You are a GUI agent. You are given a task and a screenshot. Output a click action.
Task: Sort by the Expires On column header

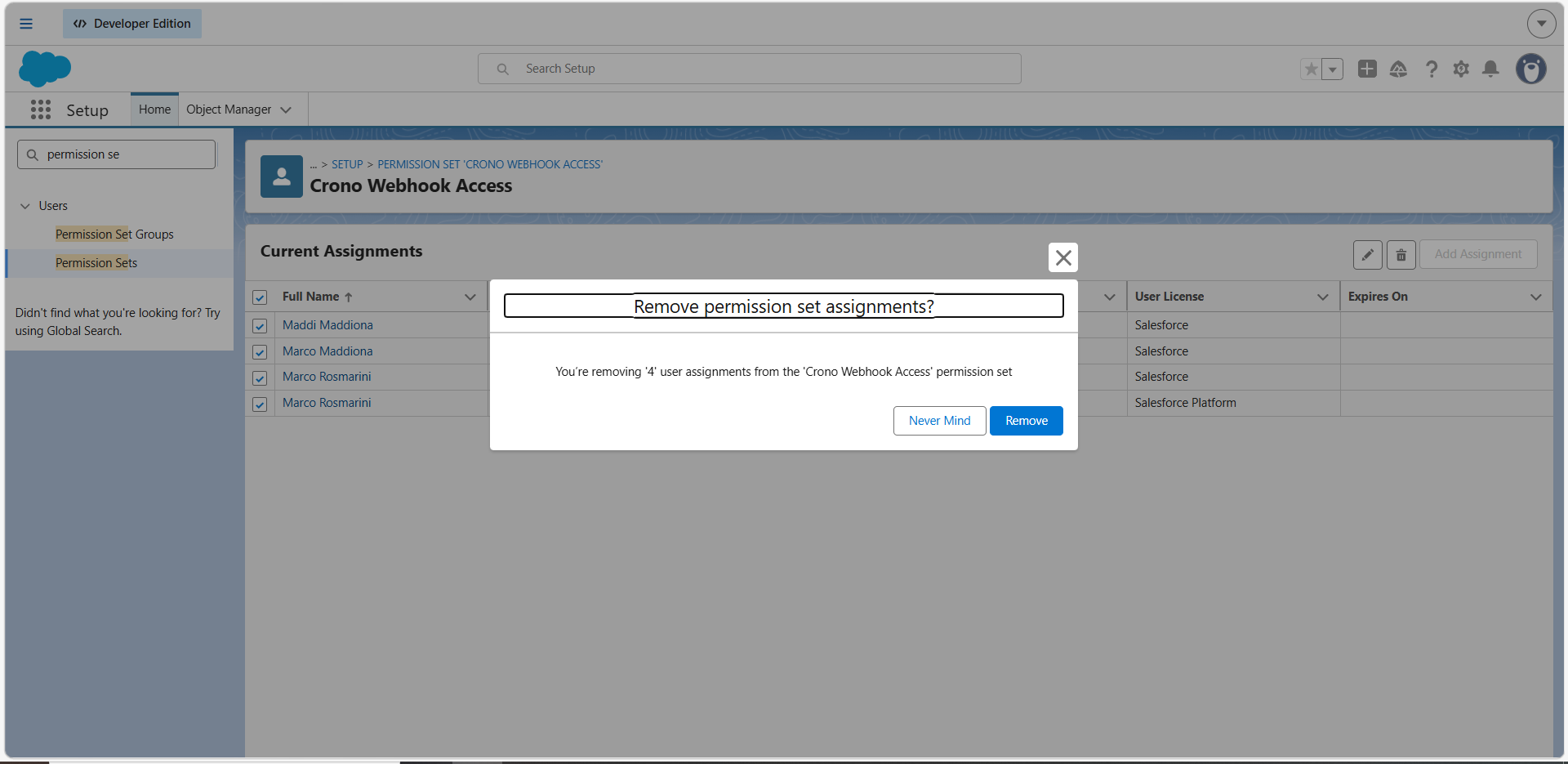coord(1378,297)
